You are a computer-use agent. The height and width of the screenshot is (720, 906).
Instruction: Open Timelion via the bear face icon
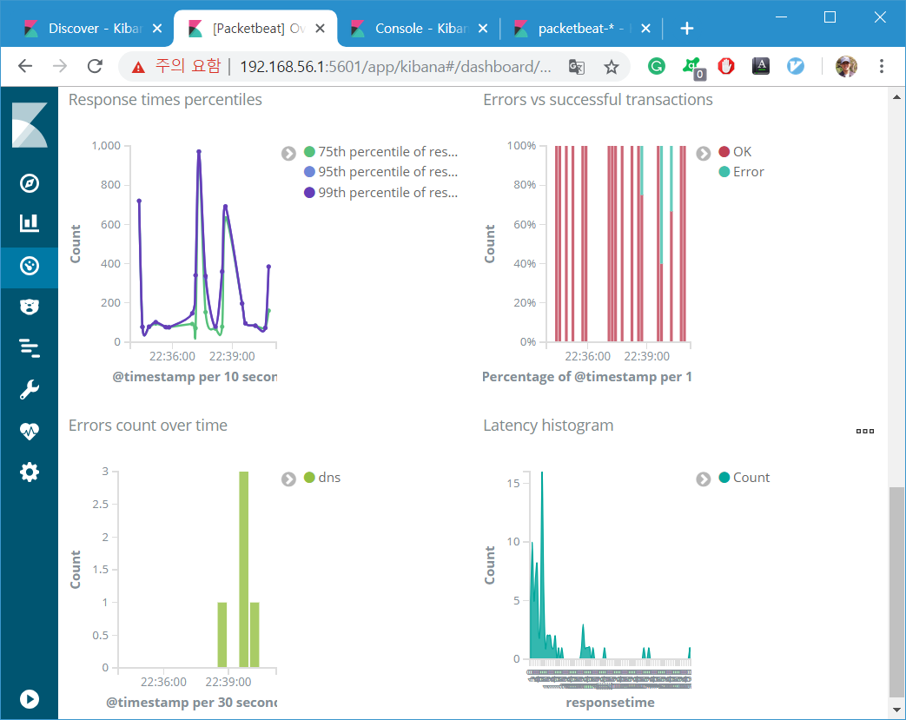click(x=29, y=306)
